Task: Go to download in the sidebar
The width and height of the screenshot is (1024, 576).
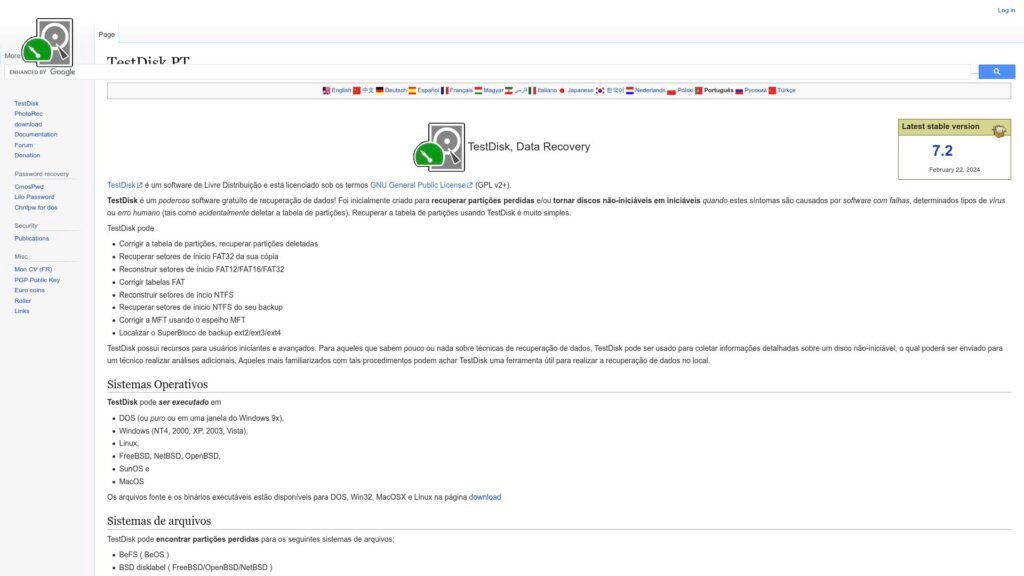Action: click(28, 124)
